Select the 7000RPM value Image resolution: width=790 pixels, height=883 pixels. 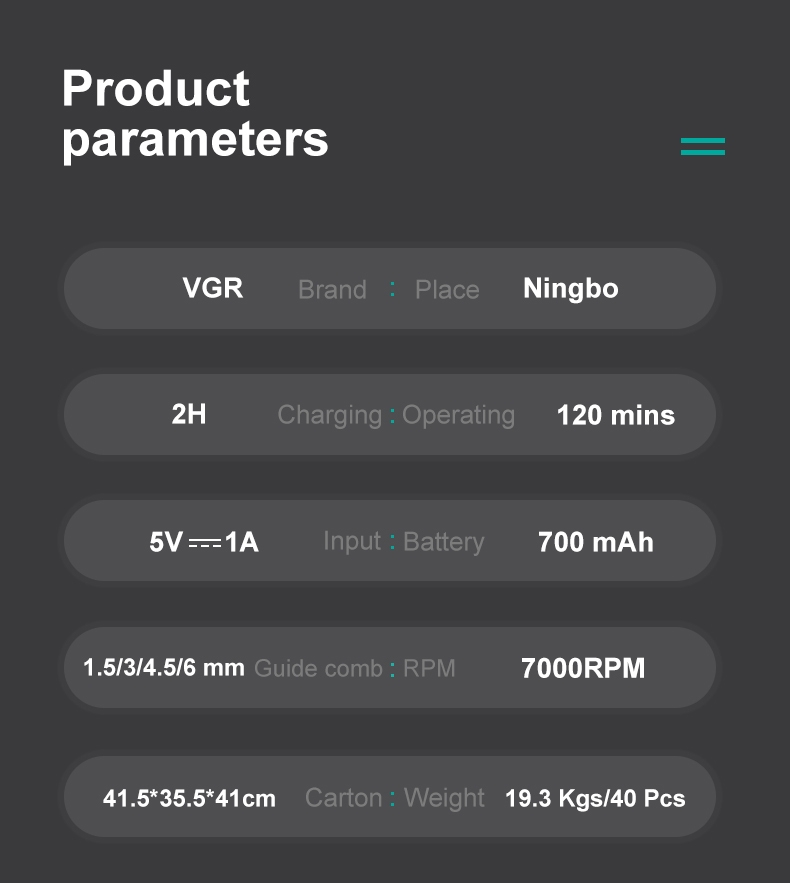pos(583,668)
